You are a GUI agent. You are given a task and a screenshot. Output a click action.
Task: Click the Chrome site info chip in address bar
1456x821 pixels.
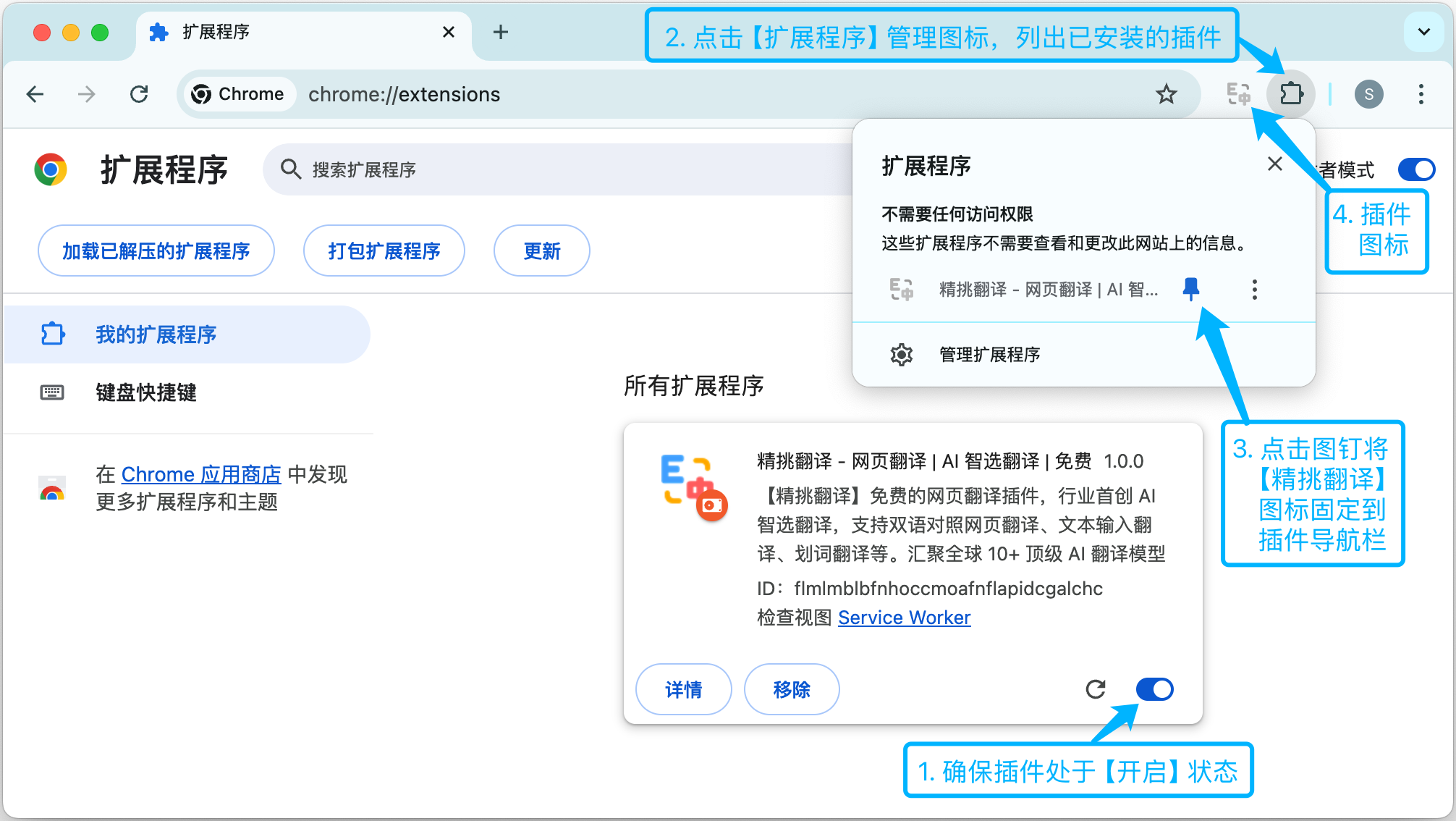point(240,94)
